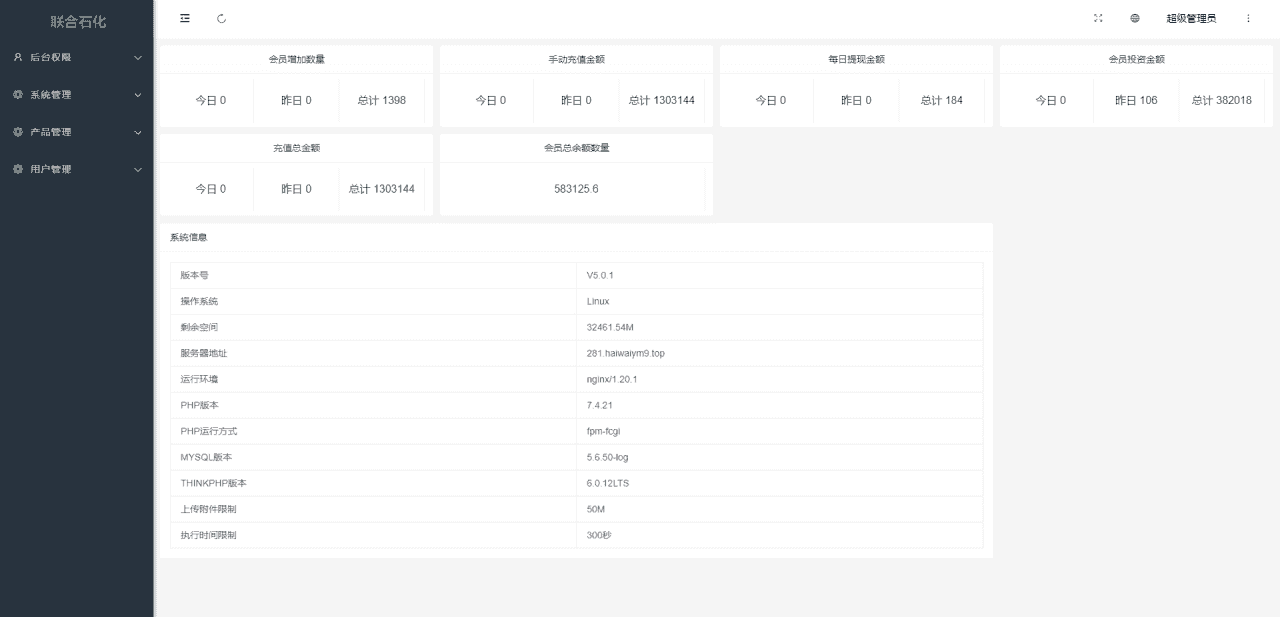Collapse the sidebar using the menu fold icon
The height and width of the screenshot is (617, 1280).
(185, 18)
